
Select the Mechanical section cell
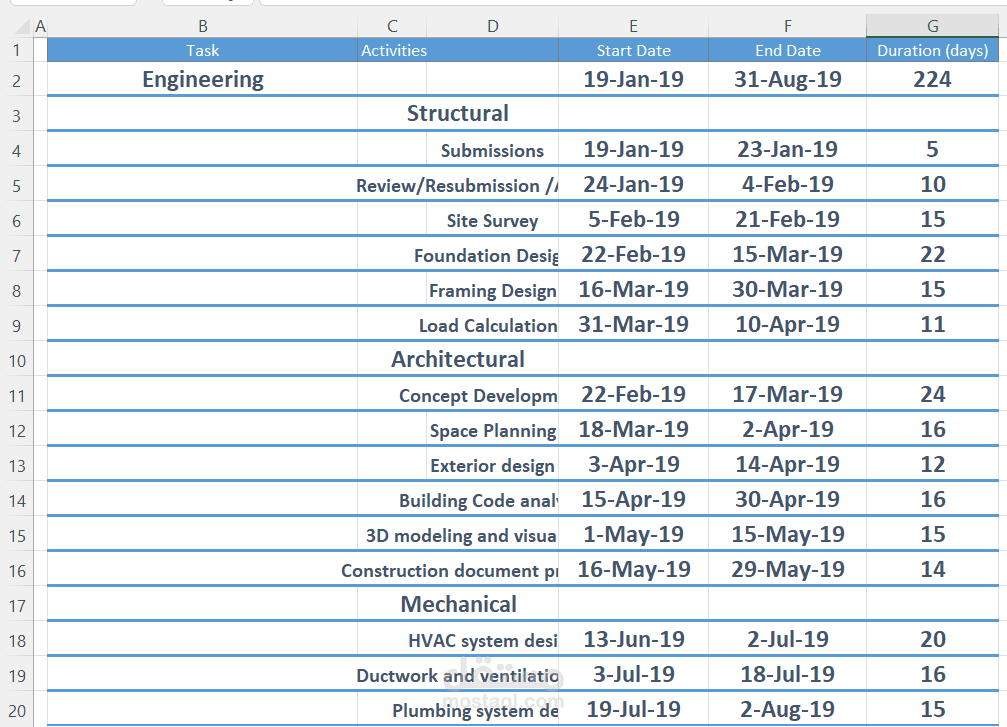pyautogui.click(x=458, y=605)
